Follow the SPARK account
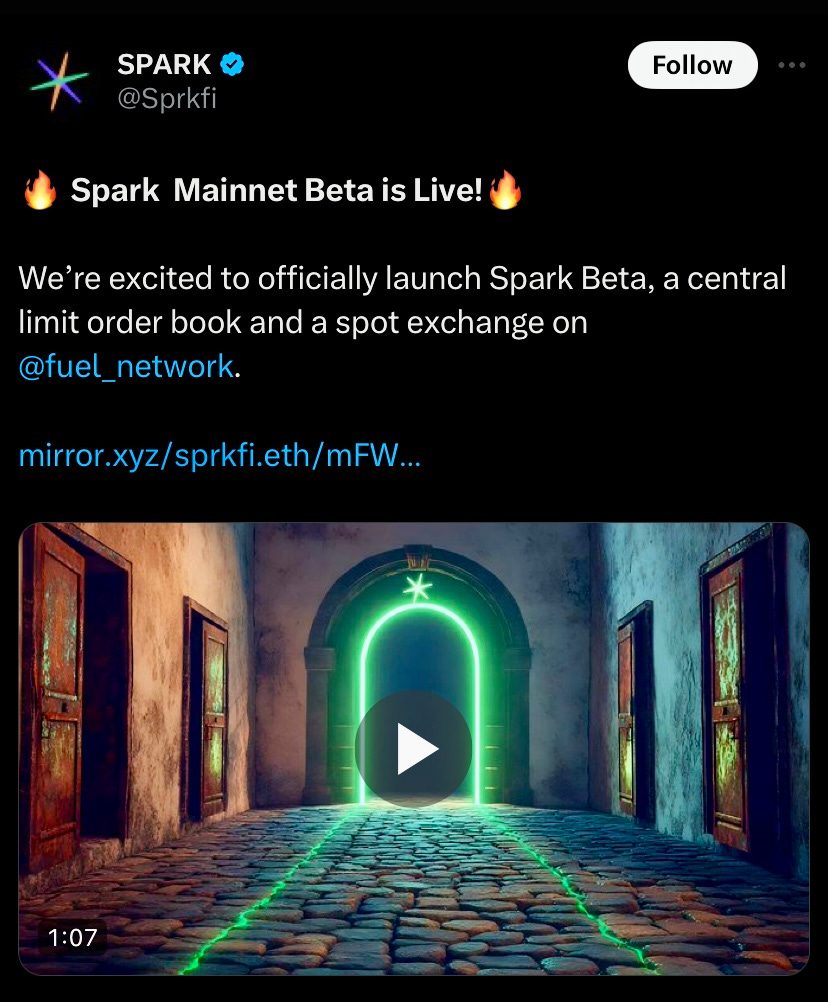Viewport: 828px width, 1002px height. [693, 65]
